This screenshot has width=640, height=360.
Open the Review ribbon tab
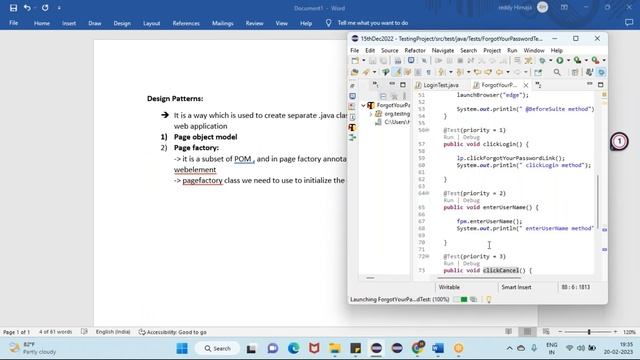(x=254, y=23)
